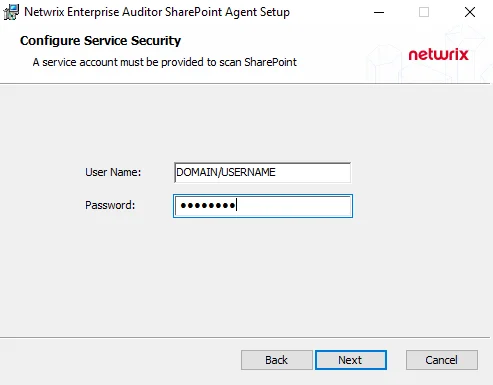This screenshot has height=385, width=493.
Task: Click the 'User Name:' label
Action: 113,172
